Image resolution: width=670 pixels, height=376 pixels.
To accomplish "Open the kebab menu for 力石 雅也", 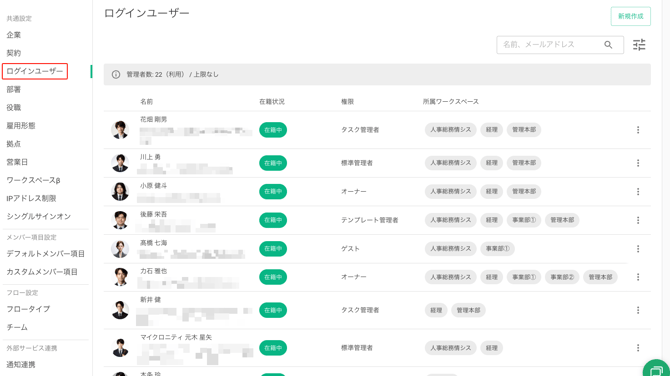I will 638,277.
